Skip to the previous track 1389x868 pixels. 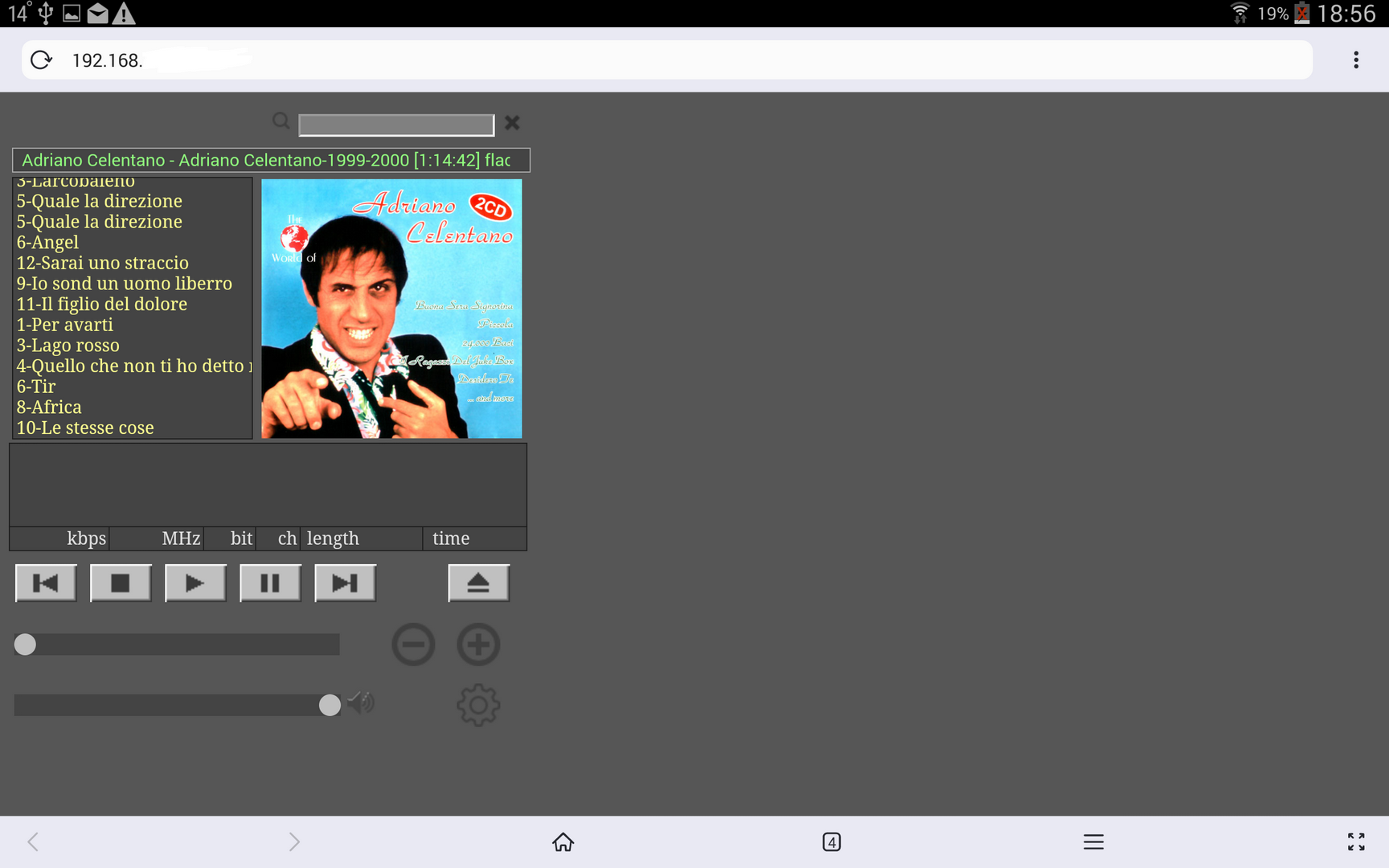[x=46, y=583]
